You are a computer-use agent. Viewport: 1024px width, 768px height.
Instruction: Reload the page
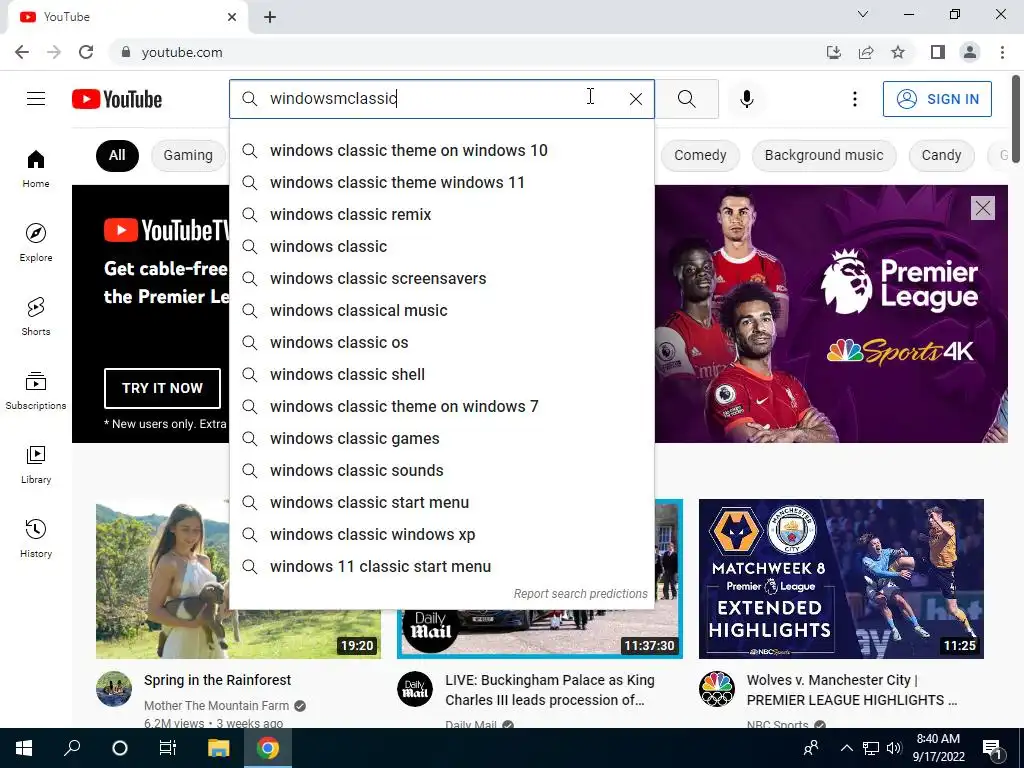click(86, 52)
